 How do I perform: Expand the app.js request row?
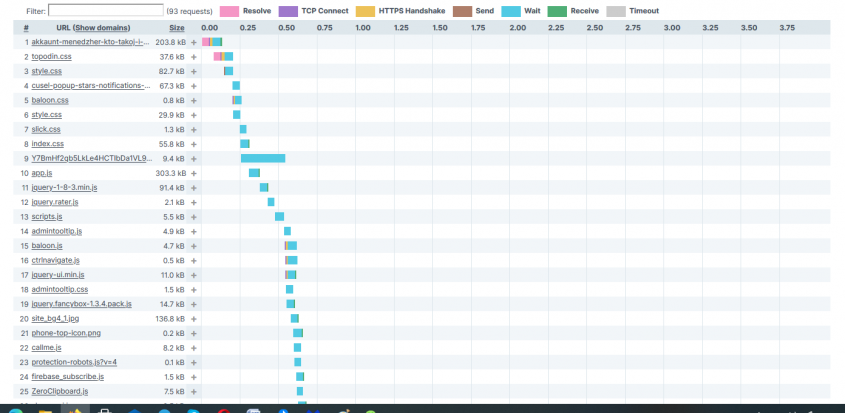pyautogui.click(x=194, y=173)
